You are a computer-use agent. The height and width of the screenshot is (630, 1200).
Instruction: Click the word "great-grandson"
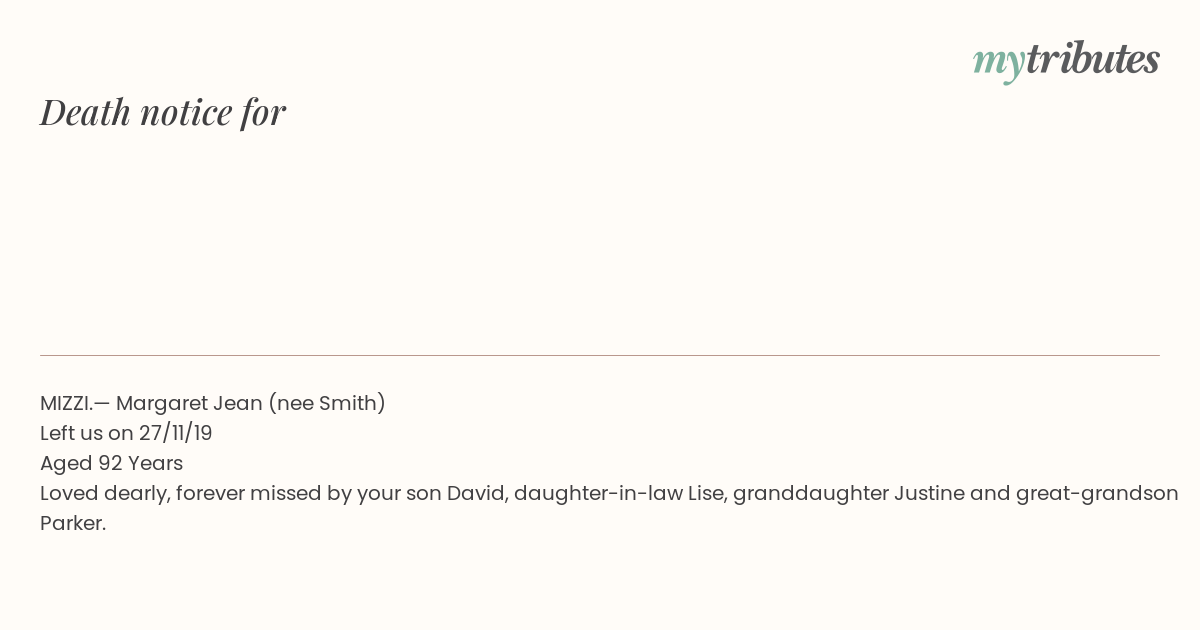tap(1097, 494)
